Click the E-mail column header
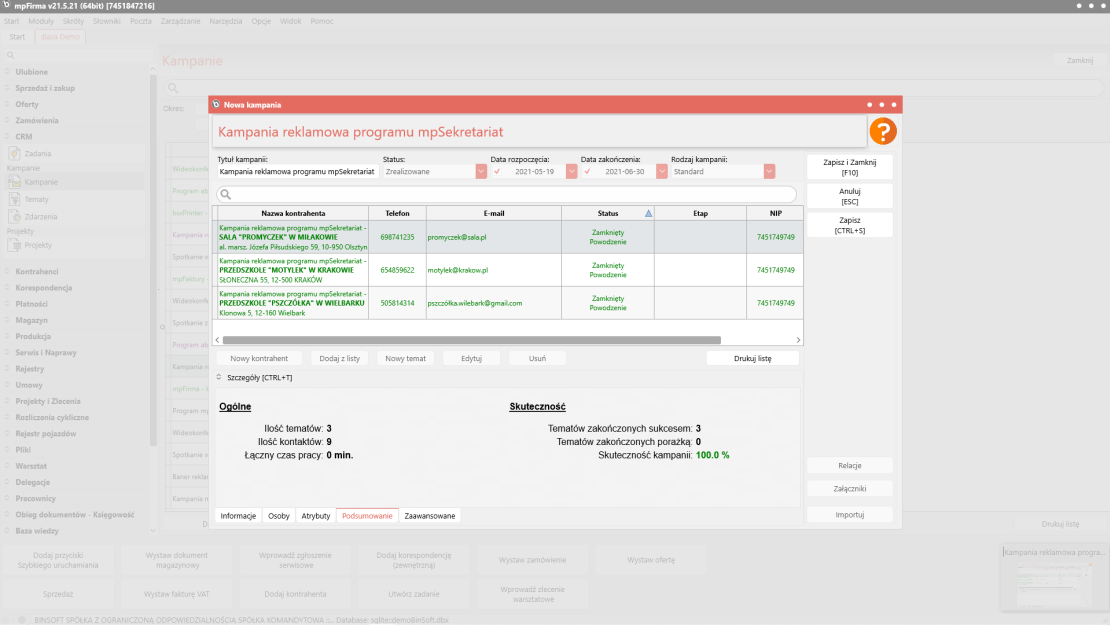The image size is (1110, 625). click(493, 213)
